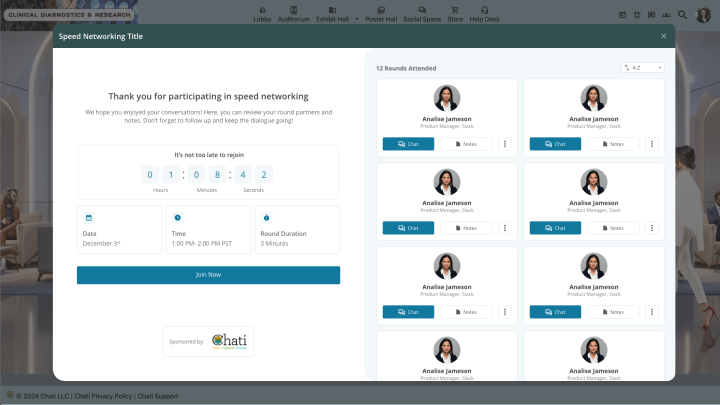Click the '1:00 PM- 2:00 PM PST' time value
The height and width of the screenshot is (405, 720).
pyautogui.click(x=202, y=243)
